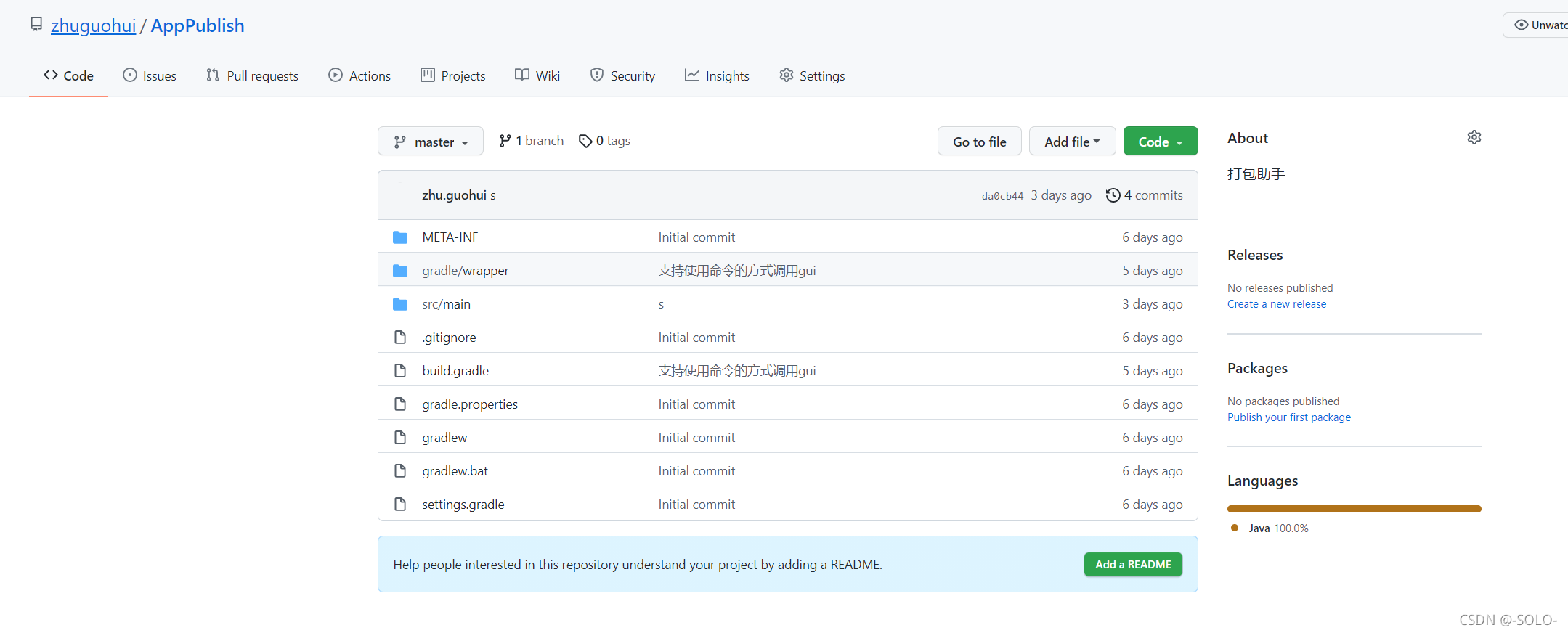
Task: Click the file icon for settings.gradle
Action: pos(400,505)
